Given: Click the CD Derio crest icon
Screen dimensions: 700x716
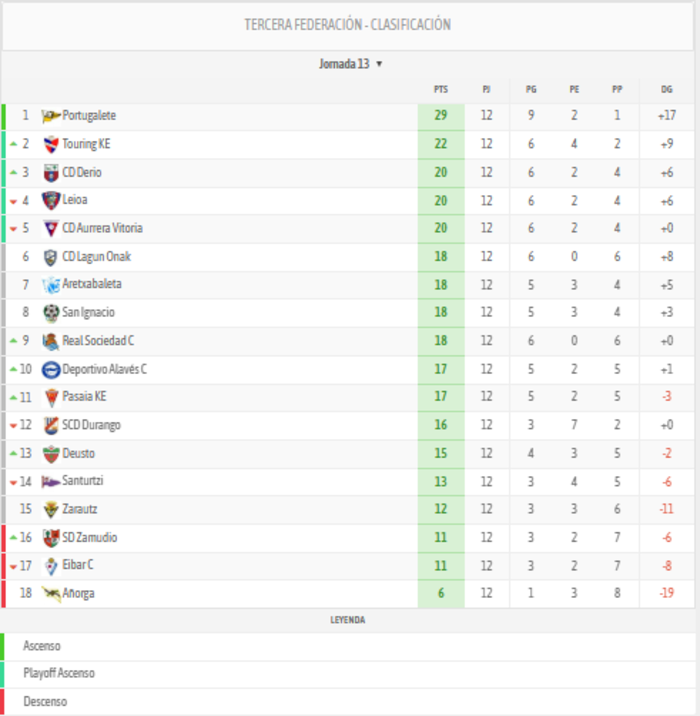Looking at the screenshot, I should [x=51, y=172].
